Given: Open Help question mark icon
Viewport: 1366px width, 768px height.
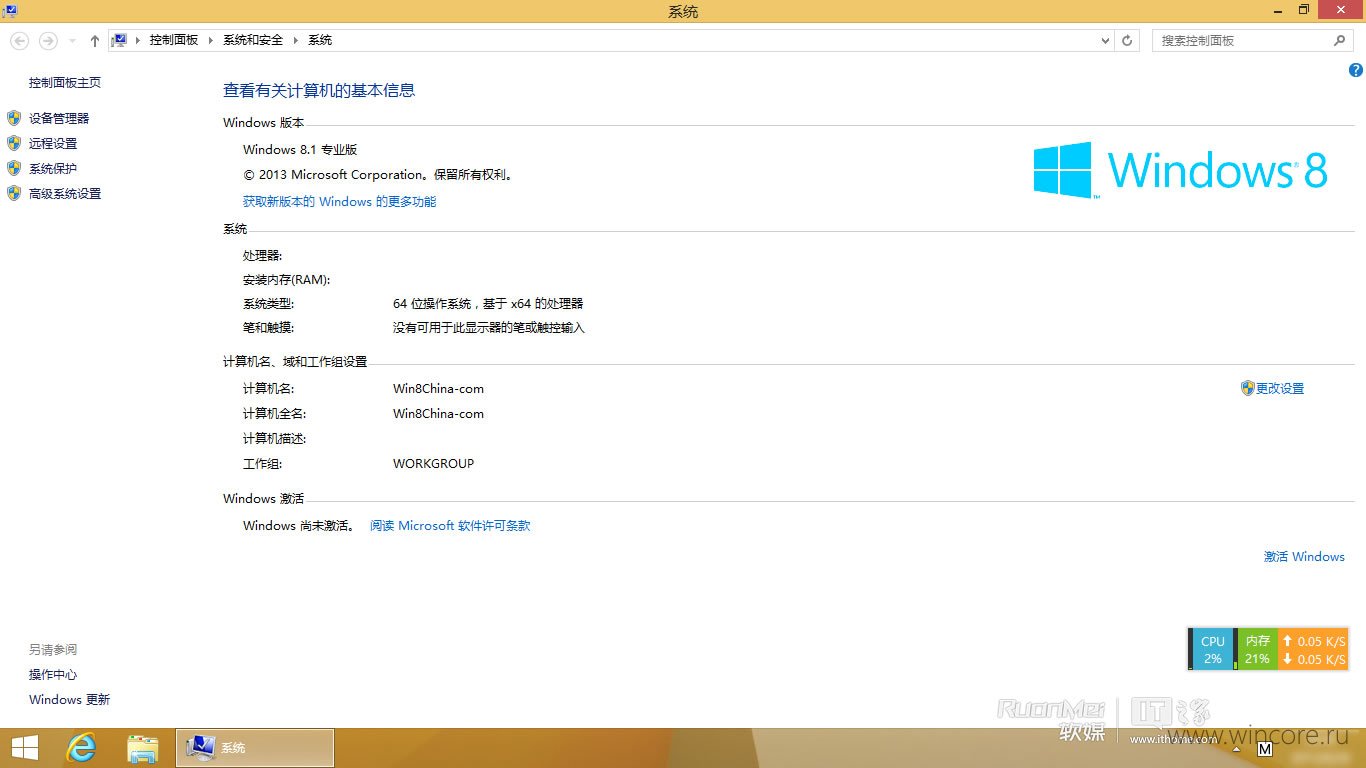Looking at the screenshot, I should coord(1356,70).
